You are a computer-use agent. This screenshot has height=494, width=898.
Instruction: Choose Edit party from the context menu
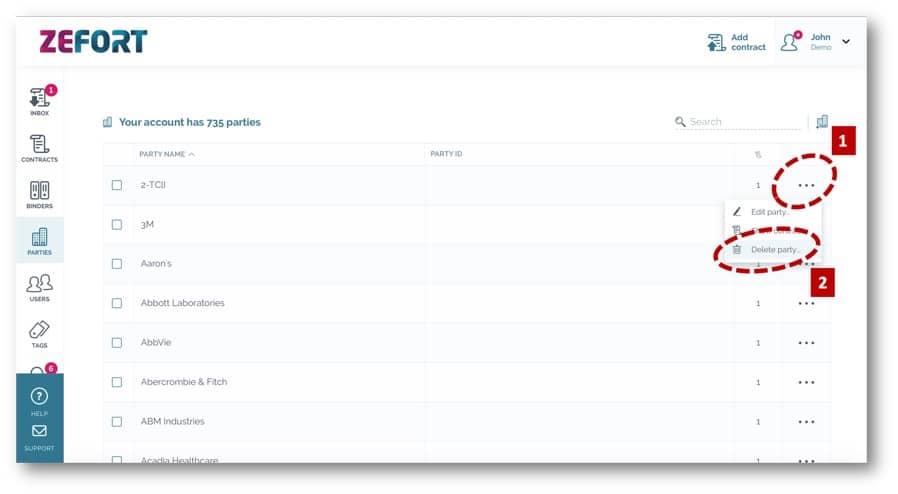pos(773,212)
